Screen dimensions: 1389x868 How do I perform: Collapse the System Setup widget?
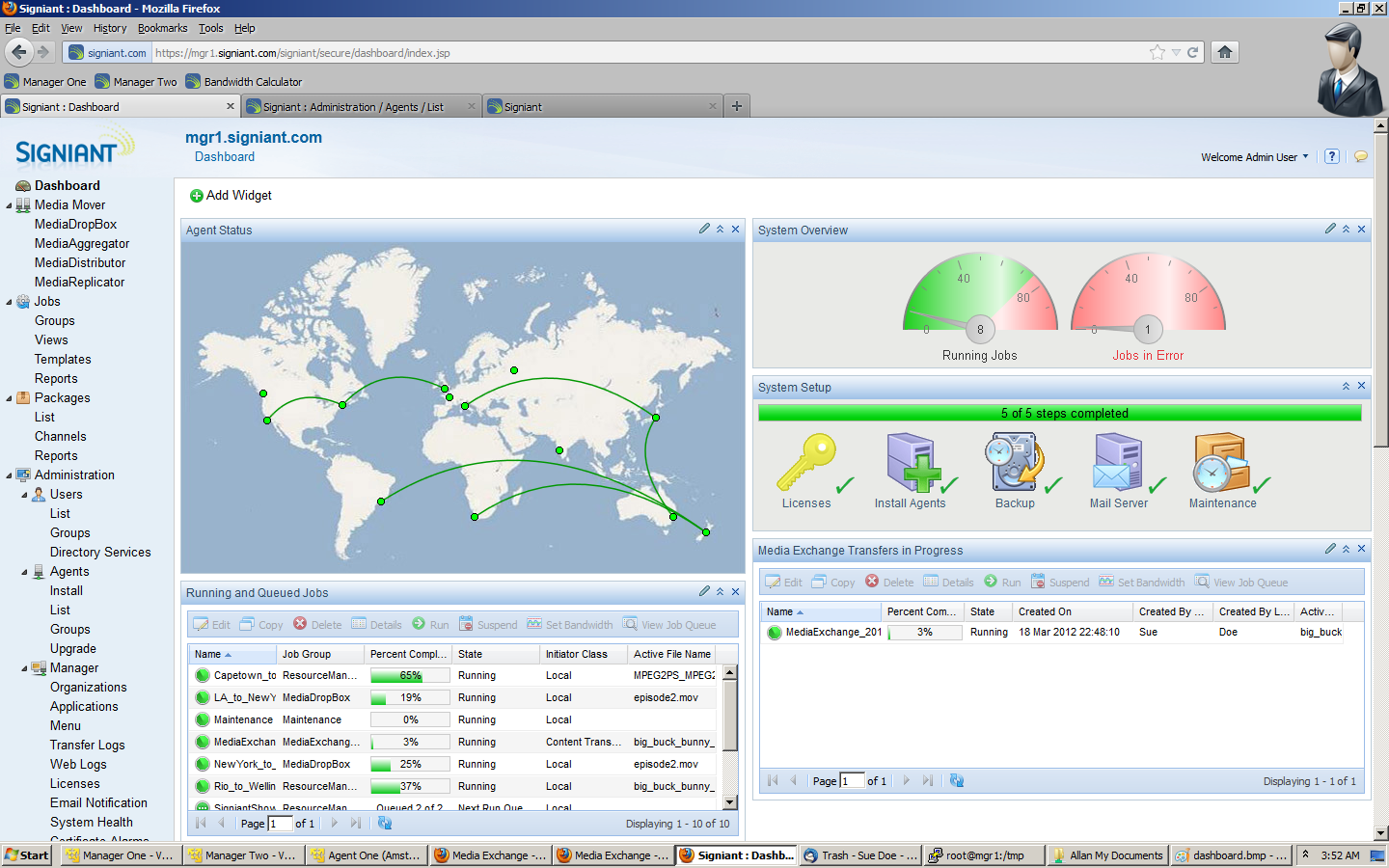pyautogui.click(x=1346, y=386)
